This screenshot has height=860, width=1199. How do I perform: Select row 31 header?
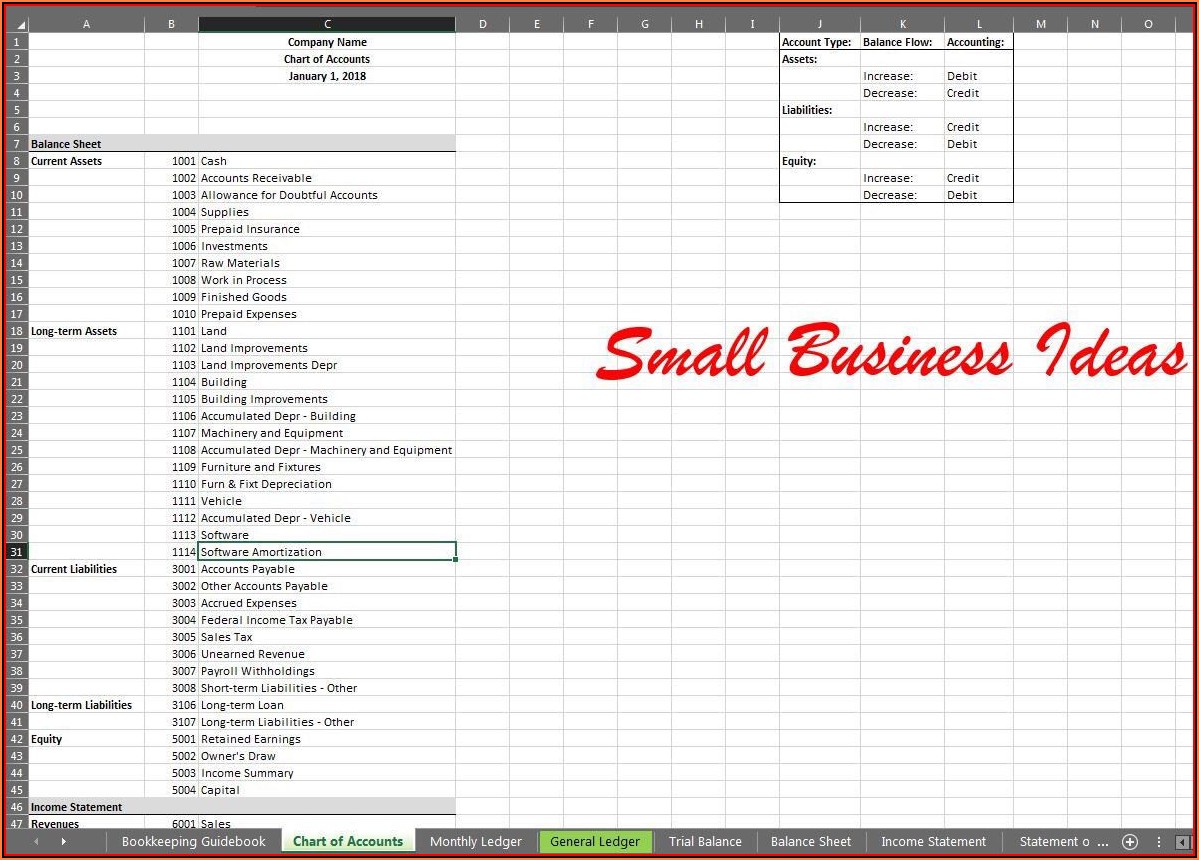tap(16, 552)
